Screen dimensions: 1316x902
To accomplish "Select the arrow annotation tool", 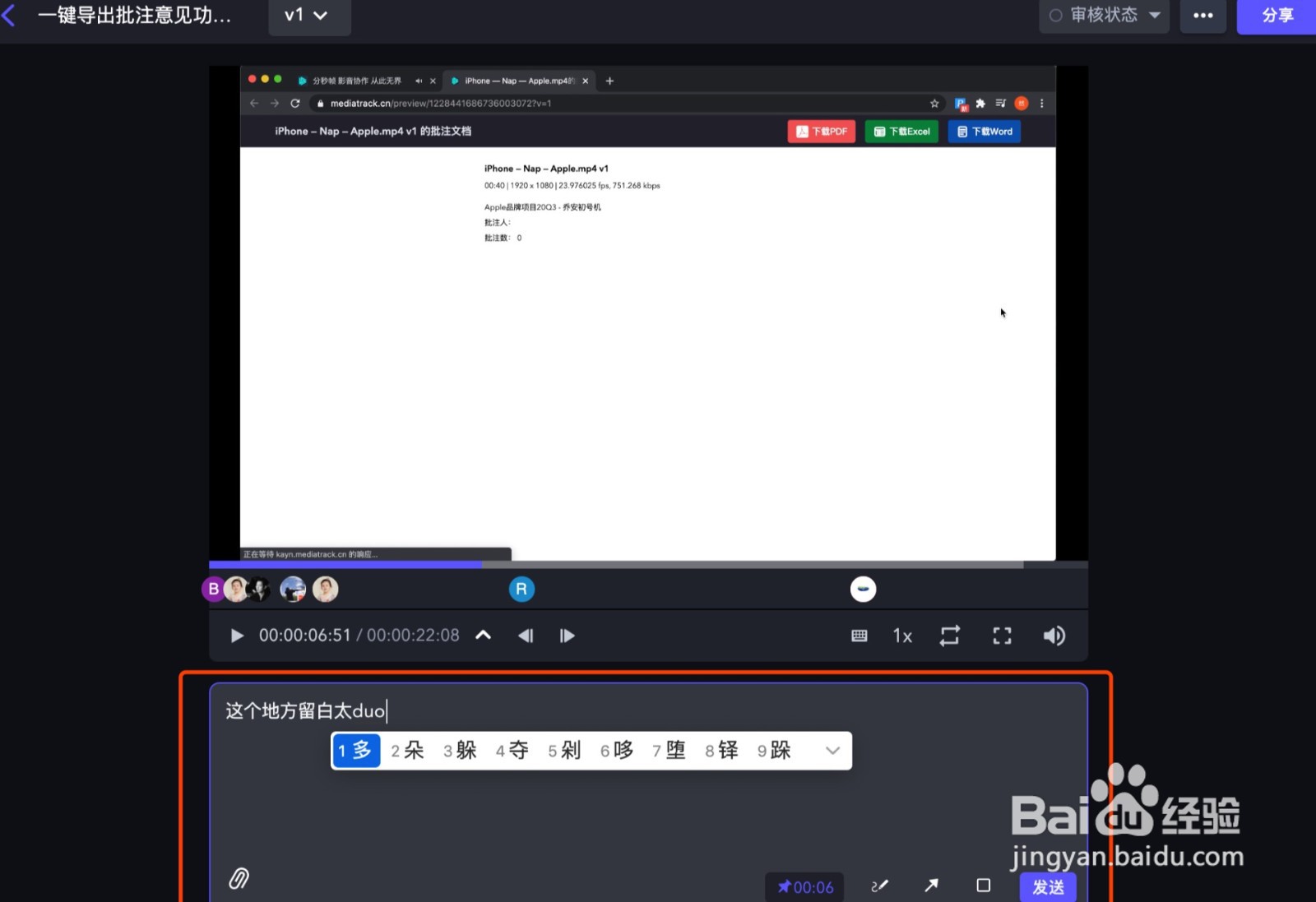I will click(931, 886).
